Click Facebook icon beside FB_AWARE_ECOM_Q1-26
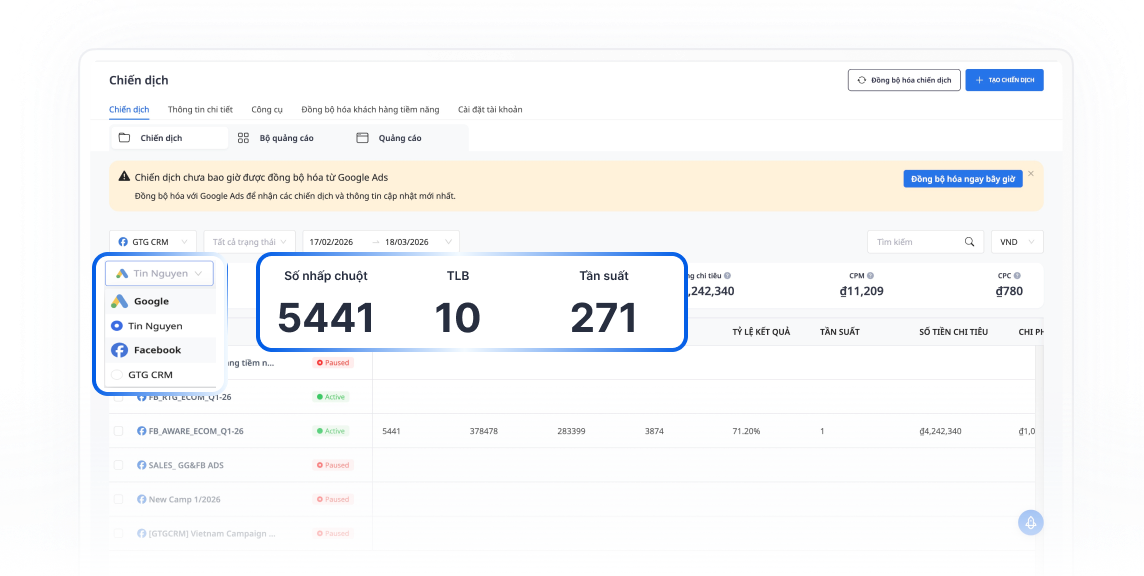Viewport: 1144px width, 576px height. [x=142, y=431]
